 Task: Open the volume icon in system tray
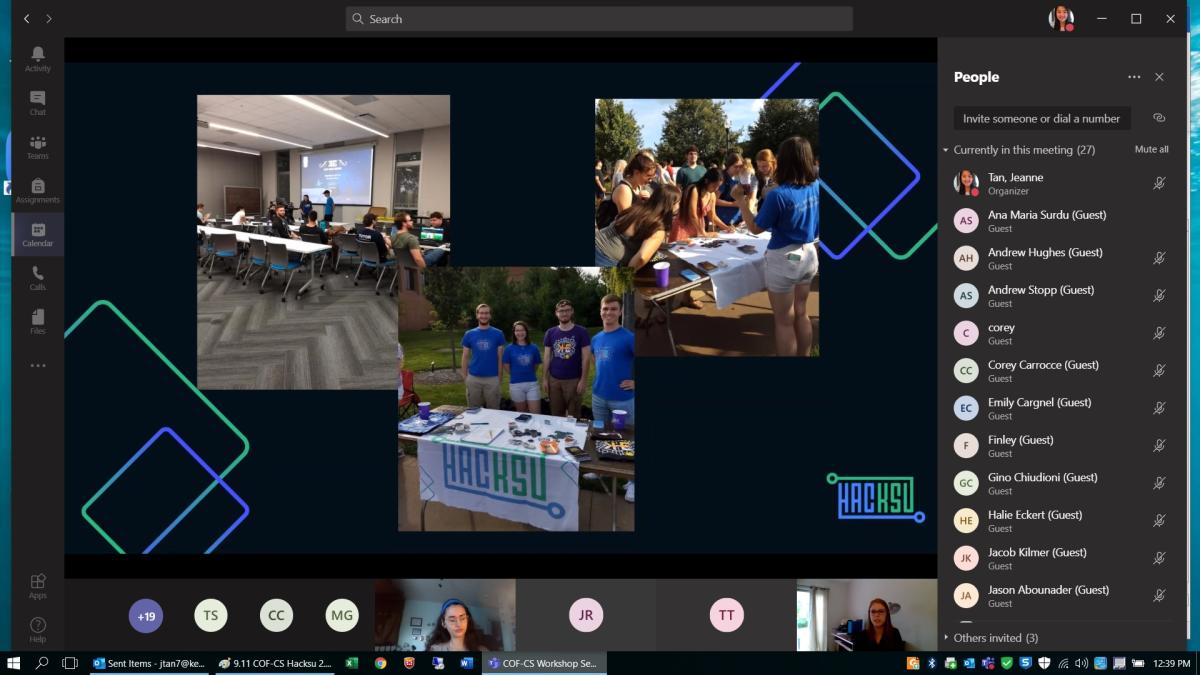click(x=1080, y=663)
